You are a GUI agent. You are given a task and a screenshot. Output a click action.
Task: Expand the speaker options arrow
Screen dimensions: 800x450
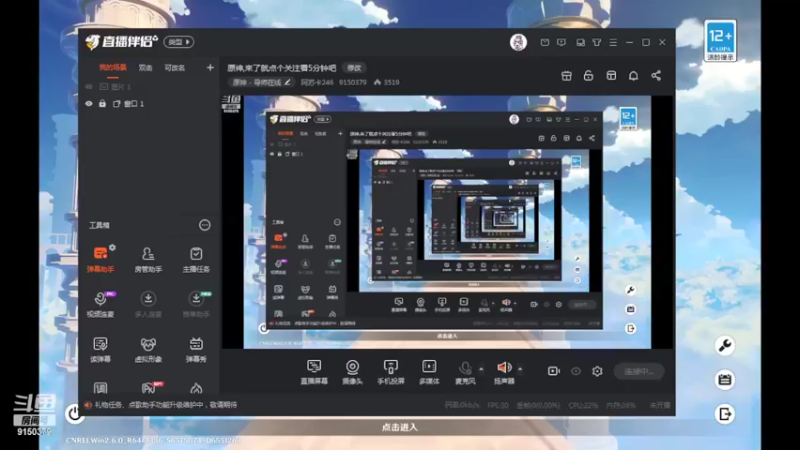pyautogui.click(x=520, y=368)
